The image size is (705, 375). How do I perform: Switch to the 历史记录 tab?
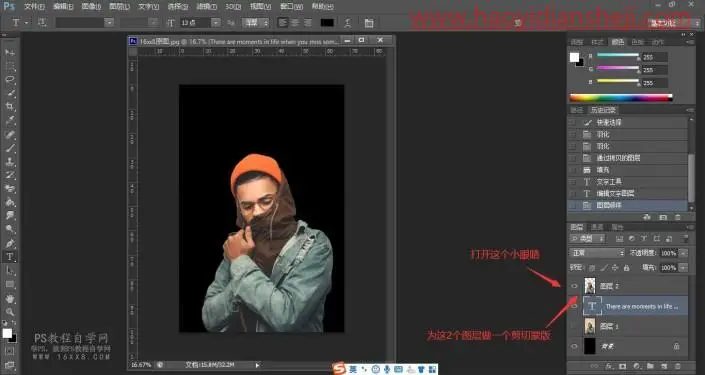[x=603, y=110]
